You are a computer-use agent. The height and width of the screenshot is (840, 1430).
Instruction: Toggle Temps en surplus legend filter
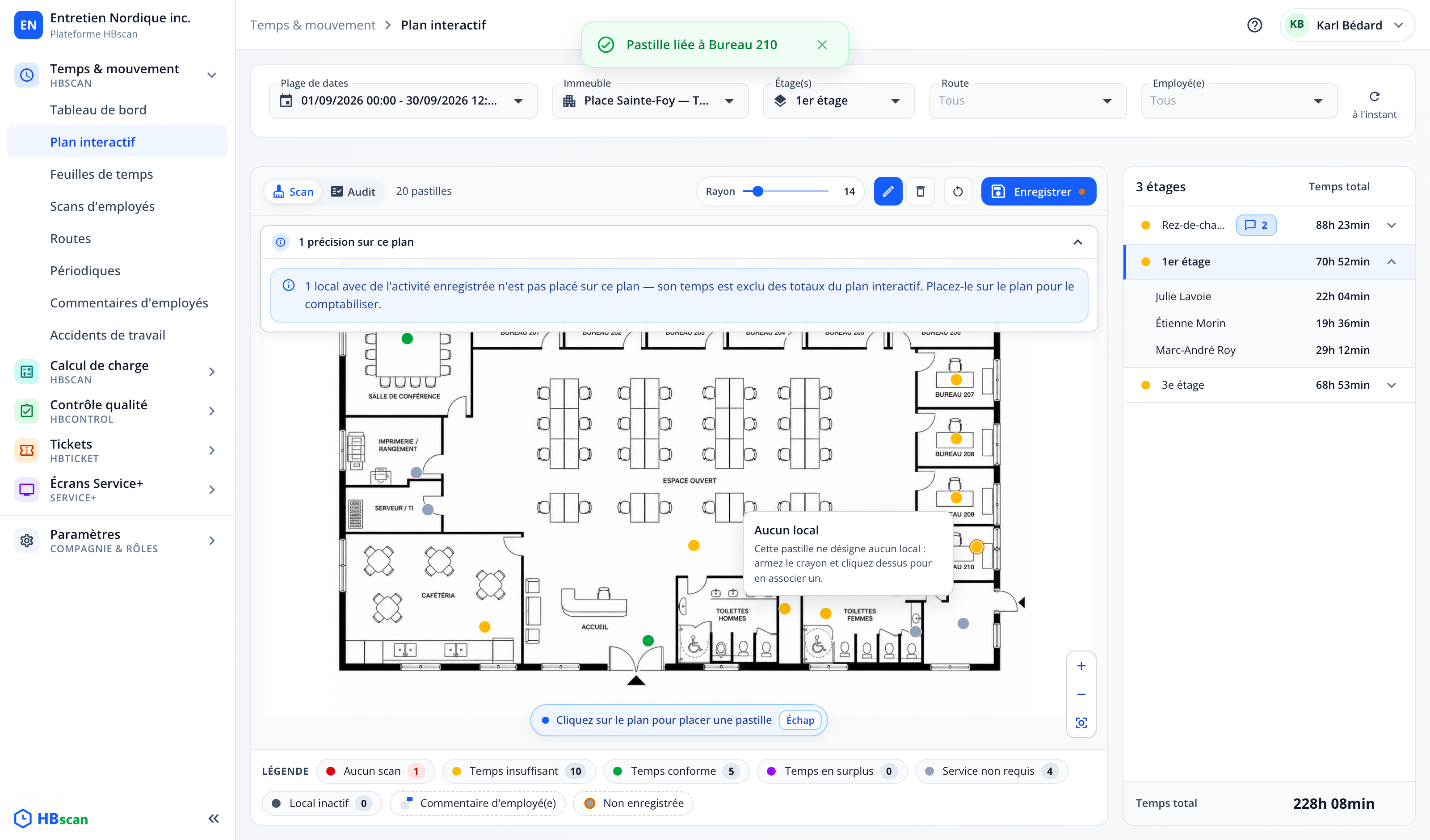[833, 771]
